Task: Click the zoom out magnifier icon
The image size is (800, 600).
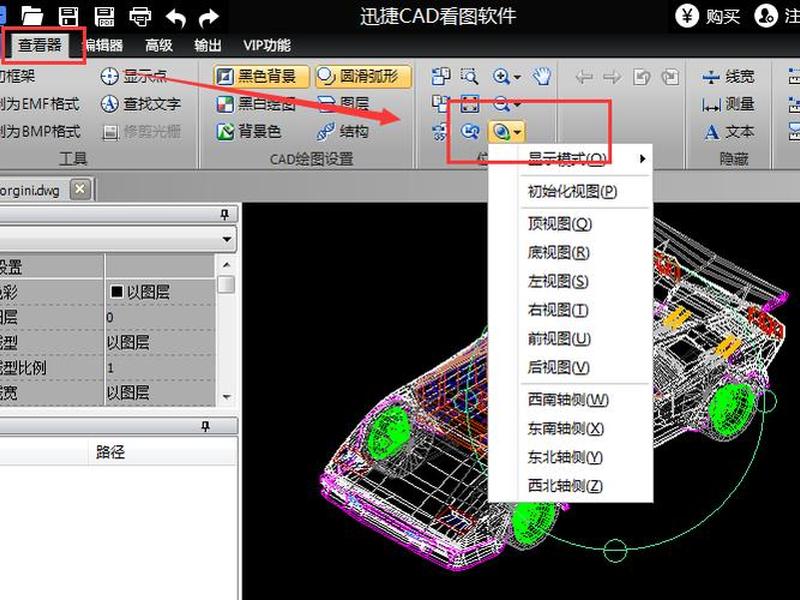Action: point(501,104)
